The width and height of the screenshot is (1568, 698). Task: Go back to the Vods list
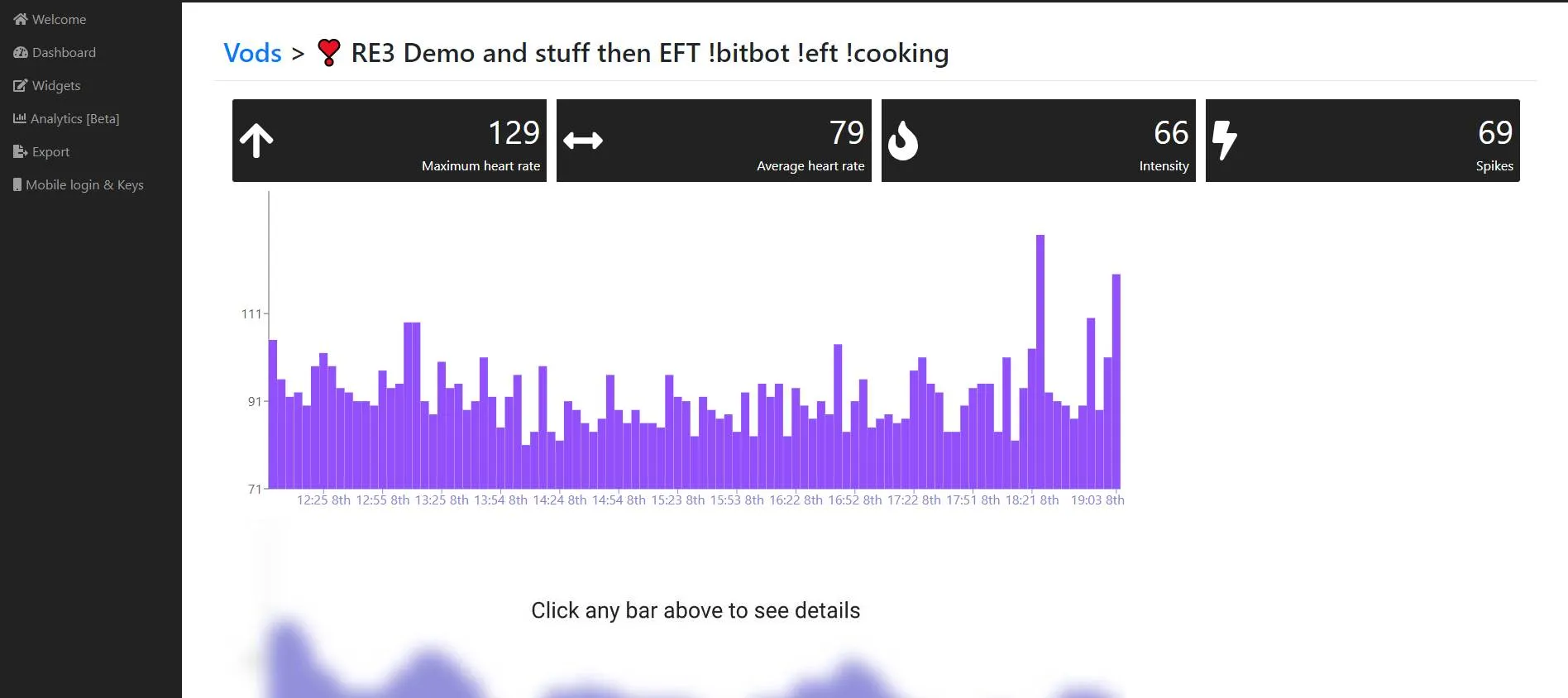tap(253, 53)
